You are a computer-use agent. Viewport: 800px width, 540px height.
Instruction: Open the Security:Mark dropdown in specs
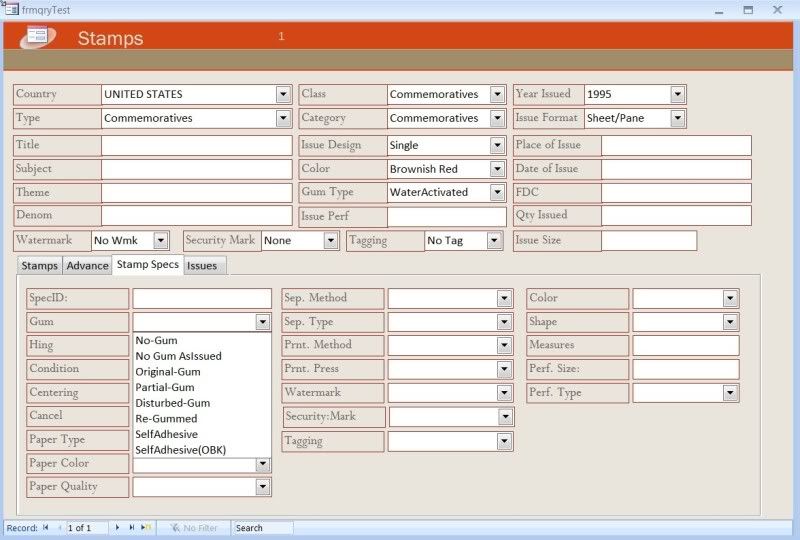pyautogui.click(x=505, y=417)
